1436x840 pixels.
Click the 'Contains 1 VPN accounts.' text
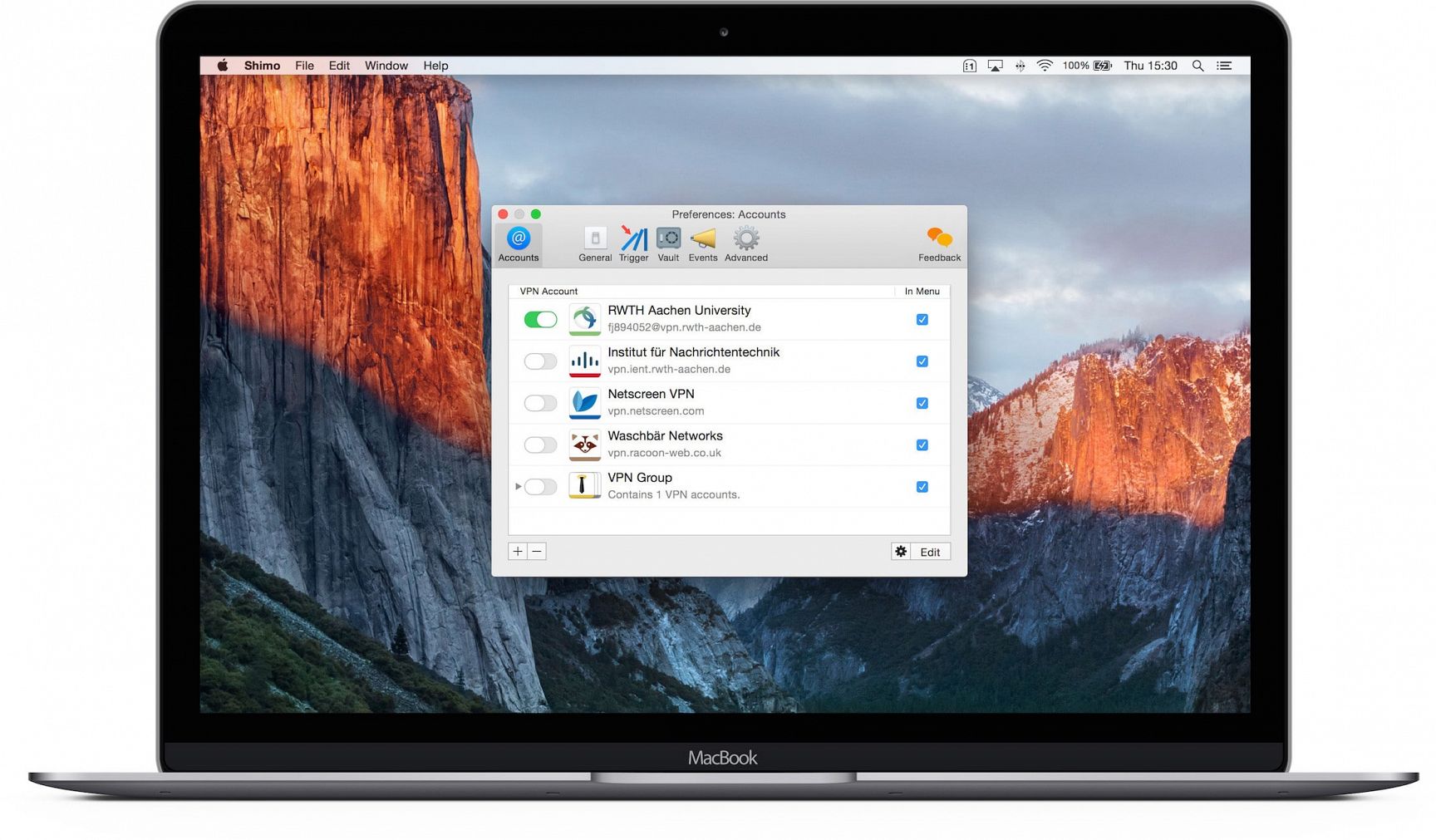click(x=673, y=494)
